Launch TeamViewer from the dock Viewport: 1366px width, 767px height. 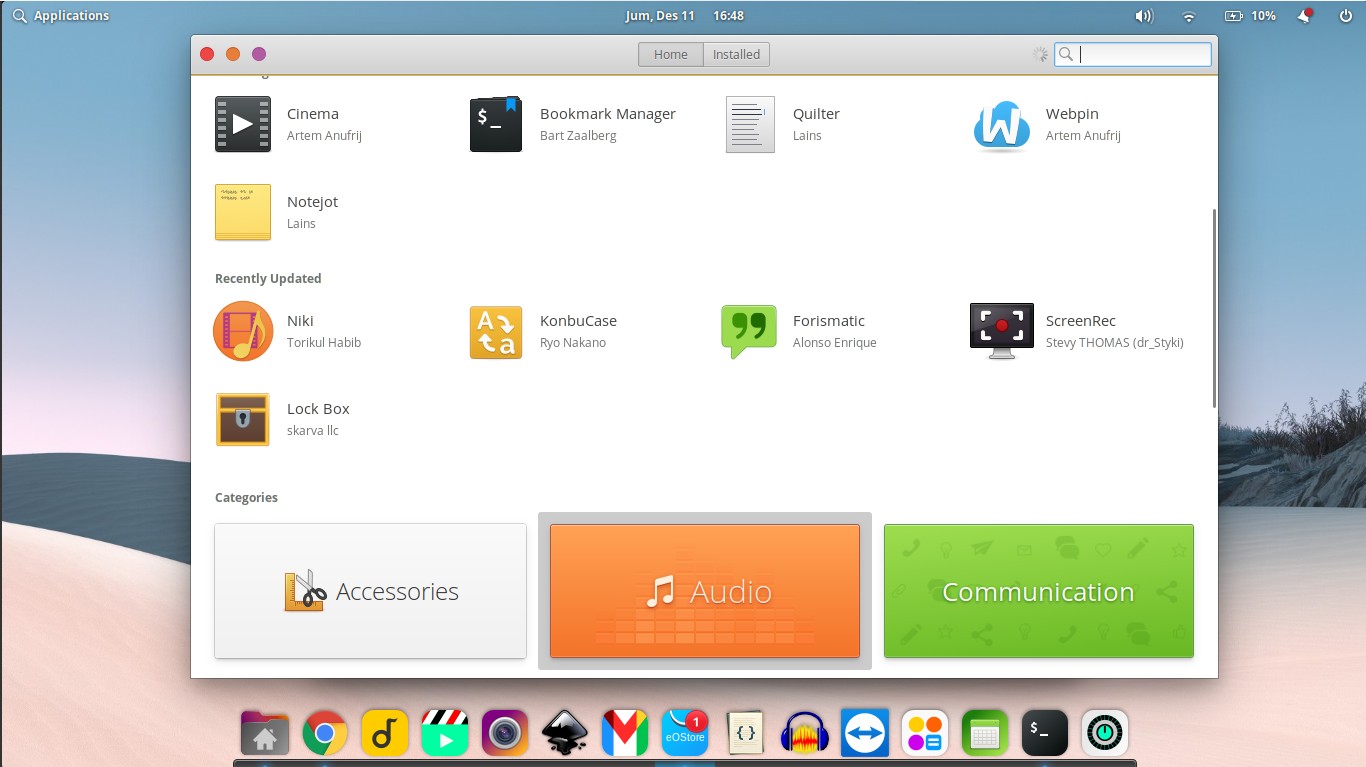coord(865,734)
